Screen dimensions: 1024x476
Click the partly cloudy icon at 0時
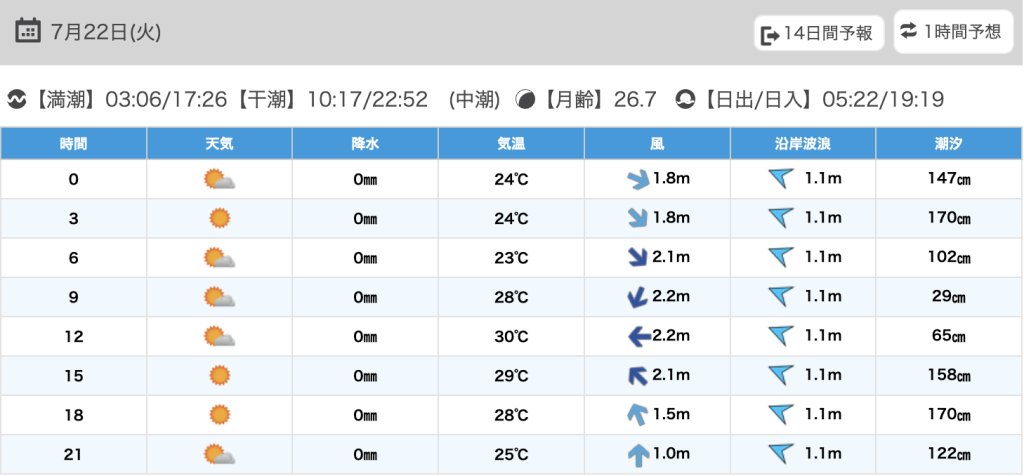pyautogui.click(x=219, y=180)
